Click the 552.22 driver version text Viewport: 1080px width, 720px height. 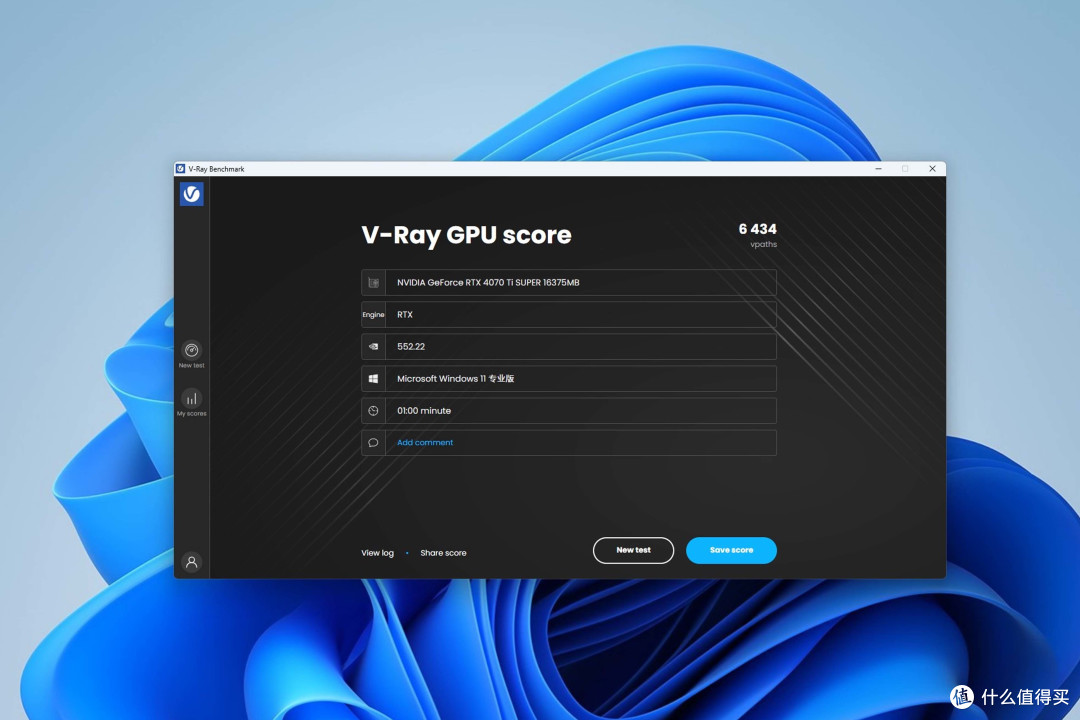[411, 347]
